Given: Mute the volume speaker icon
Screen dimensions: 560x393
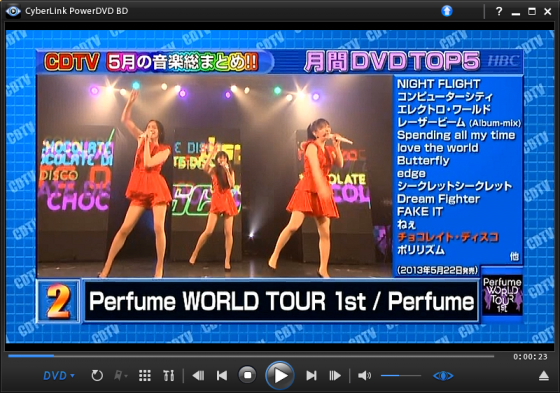Looking at the screenshot, I should [x=364, y=376].
